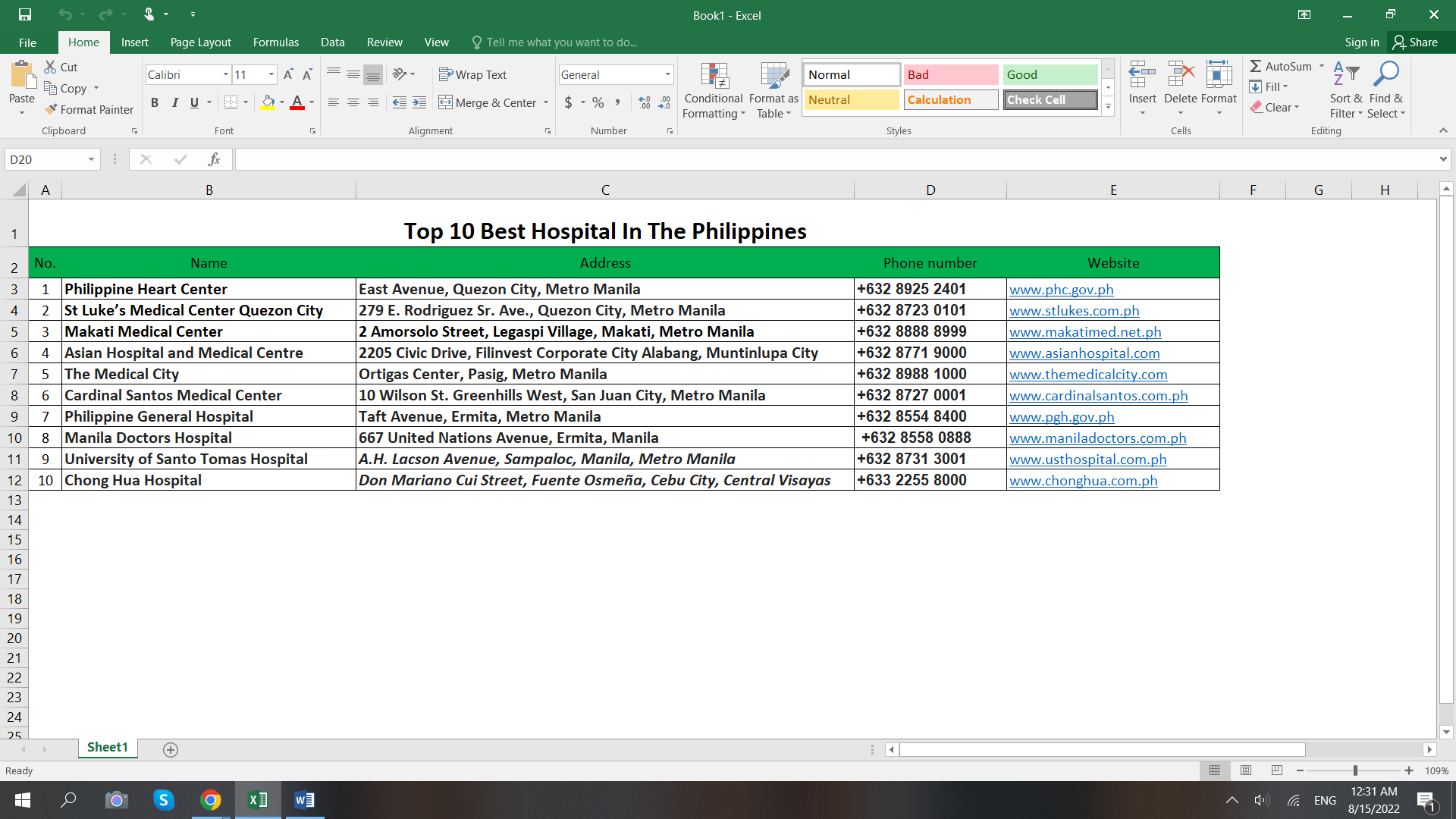
Task: Toggle Bold formatting
Action: pyautogui.click(x=155, y=102)
